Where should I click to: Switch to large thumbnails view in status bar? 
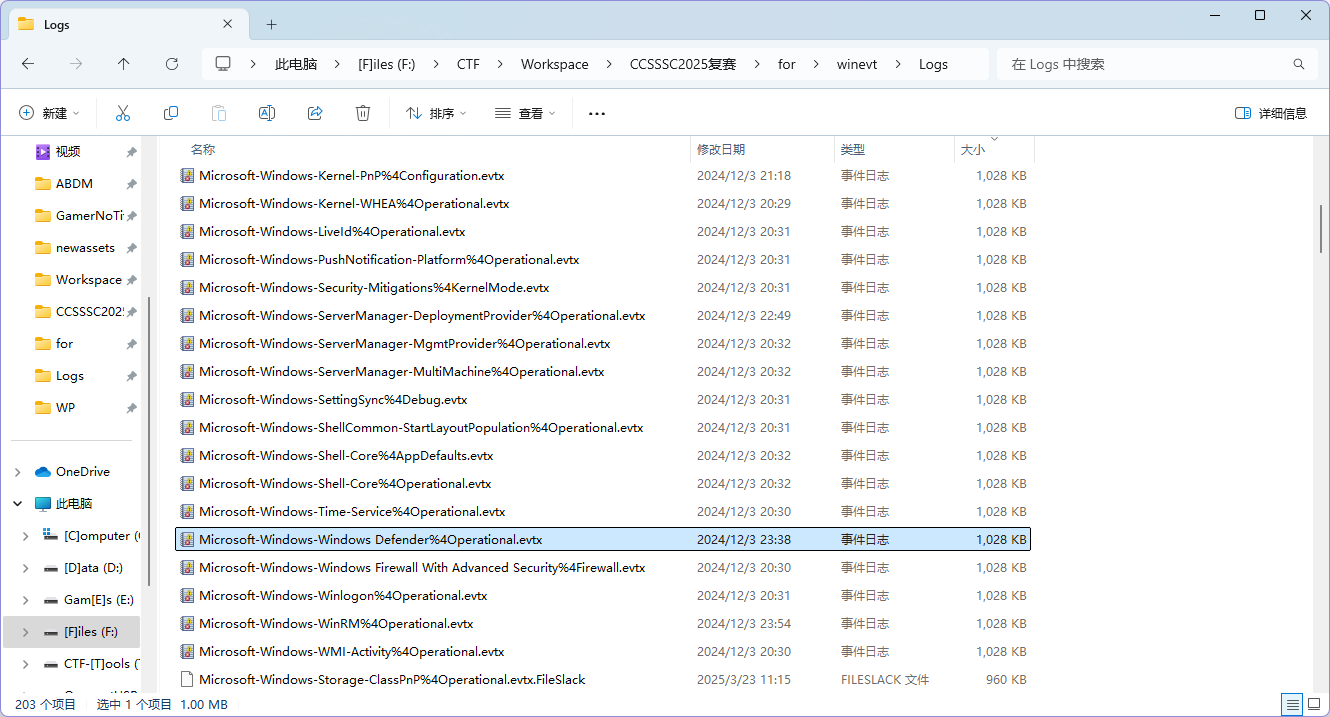coord(1314,704)
